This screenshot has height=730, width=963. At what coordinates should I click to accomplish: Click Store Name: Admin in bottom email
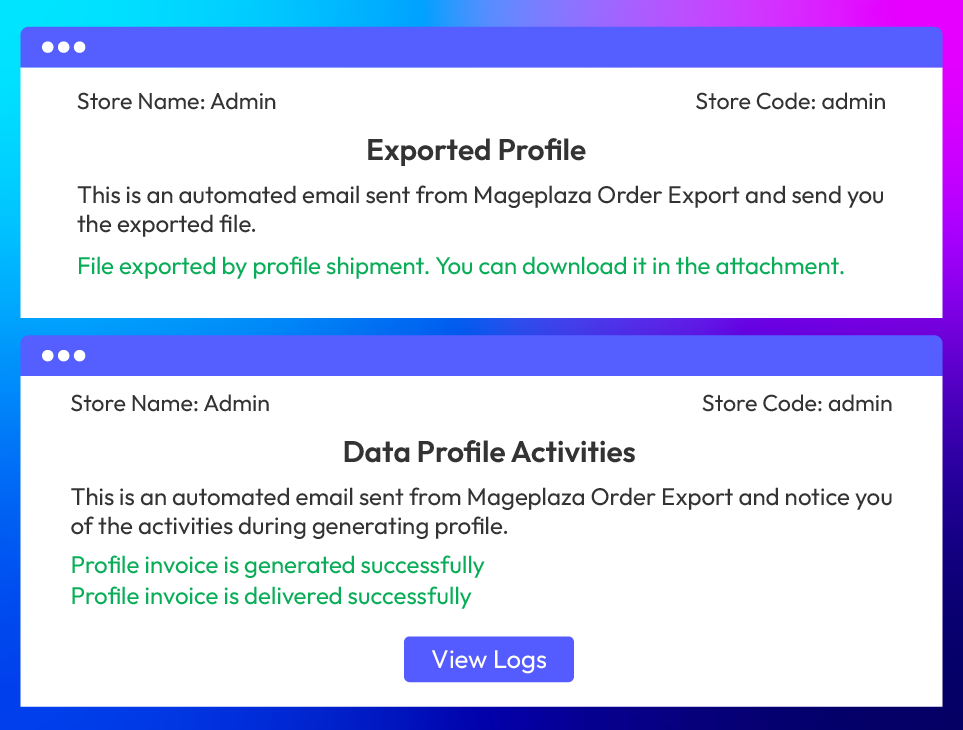coord(170,403)
